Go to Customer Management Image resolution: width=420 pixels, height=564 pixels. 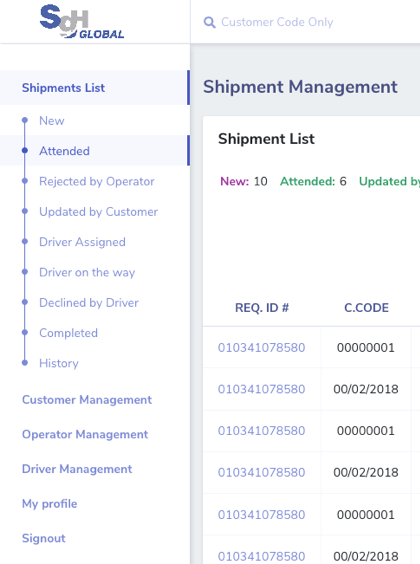pos(87,400)
